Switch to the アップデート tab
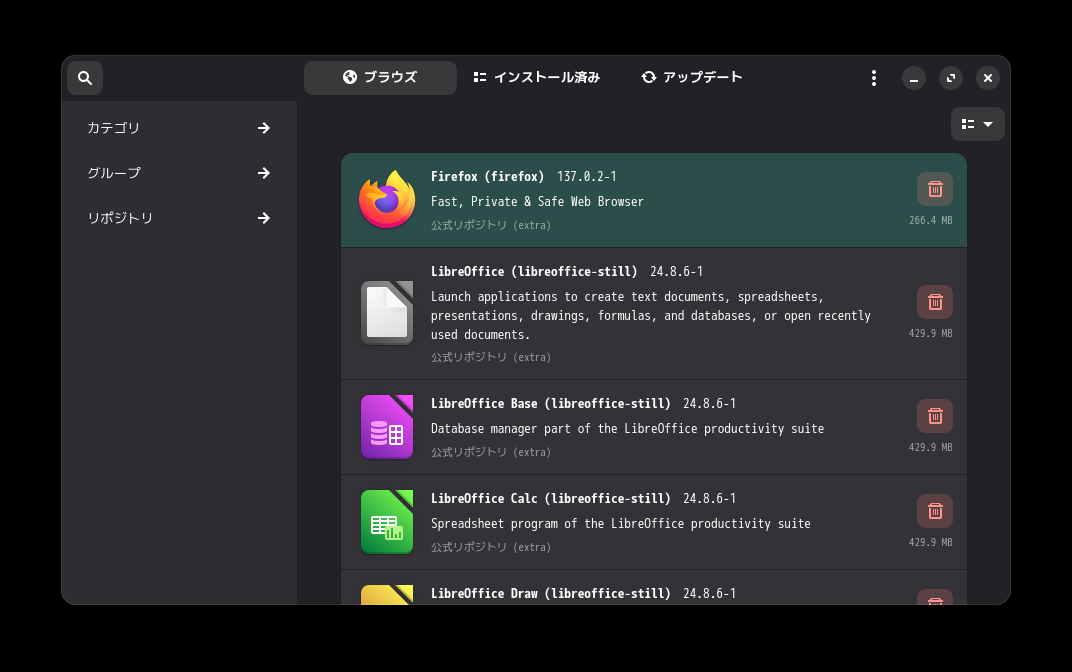The image size is (1072, 672). coord(692,77)
